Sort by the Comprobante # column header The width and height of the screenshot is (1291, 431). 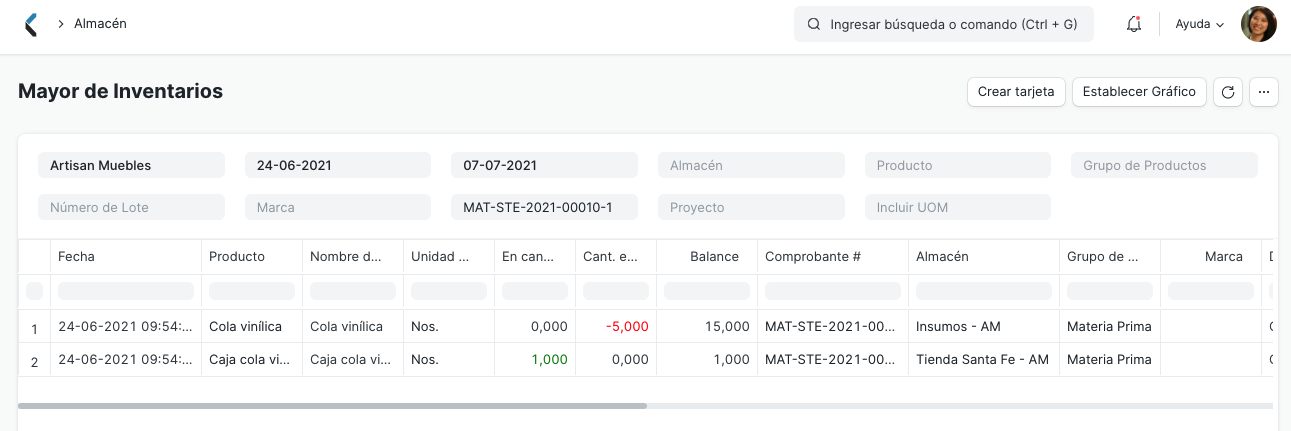833,257
